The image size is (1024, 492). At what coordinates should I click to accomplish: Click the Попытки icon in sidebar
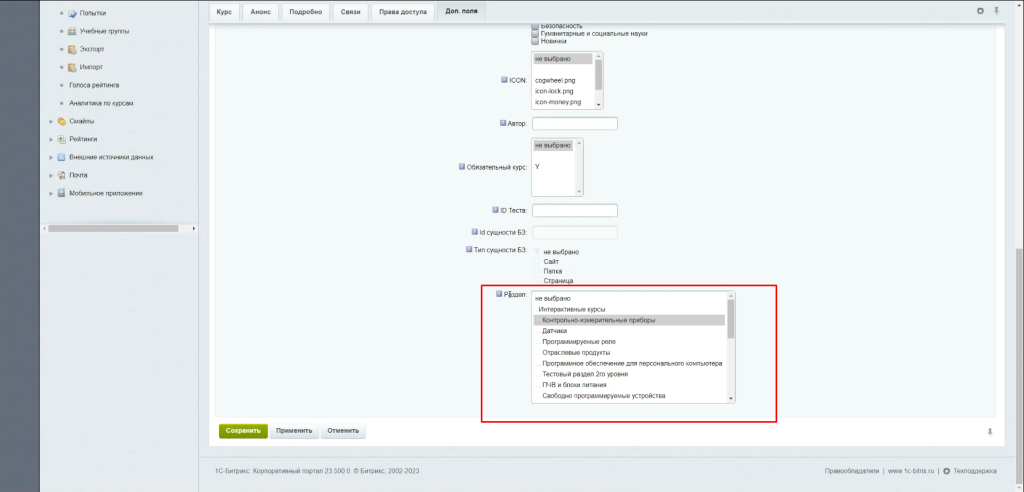(72, 13)
